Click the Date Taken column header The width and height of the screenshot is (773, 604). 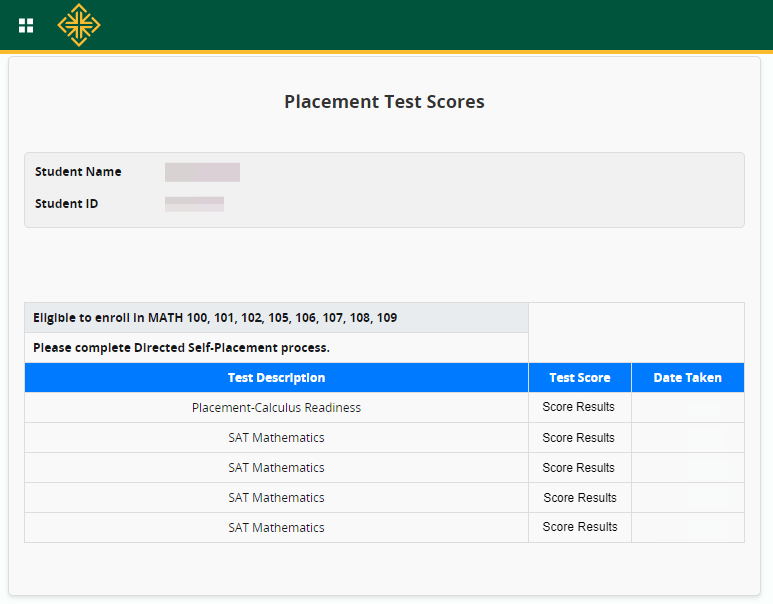(688, 378)
